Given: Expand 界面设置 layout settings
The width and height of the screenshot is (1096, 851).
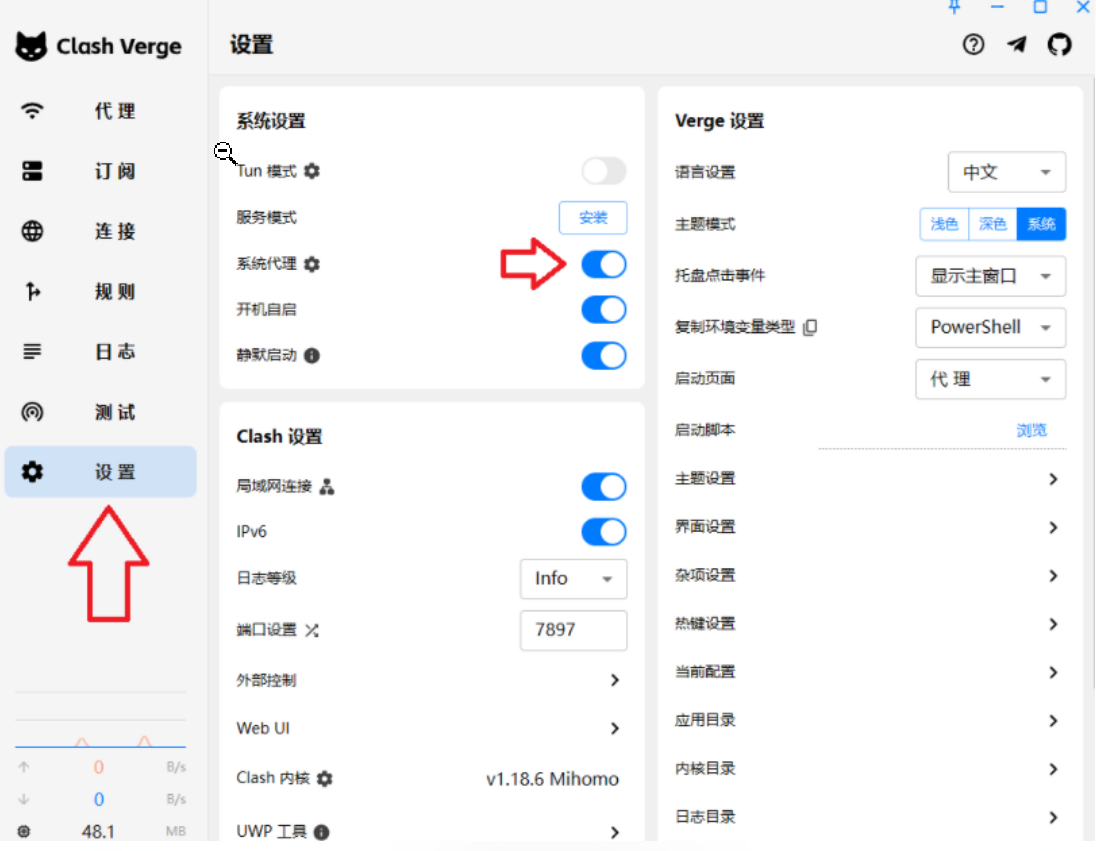Looking at the screenshot, I should pos(870,527).
